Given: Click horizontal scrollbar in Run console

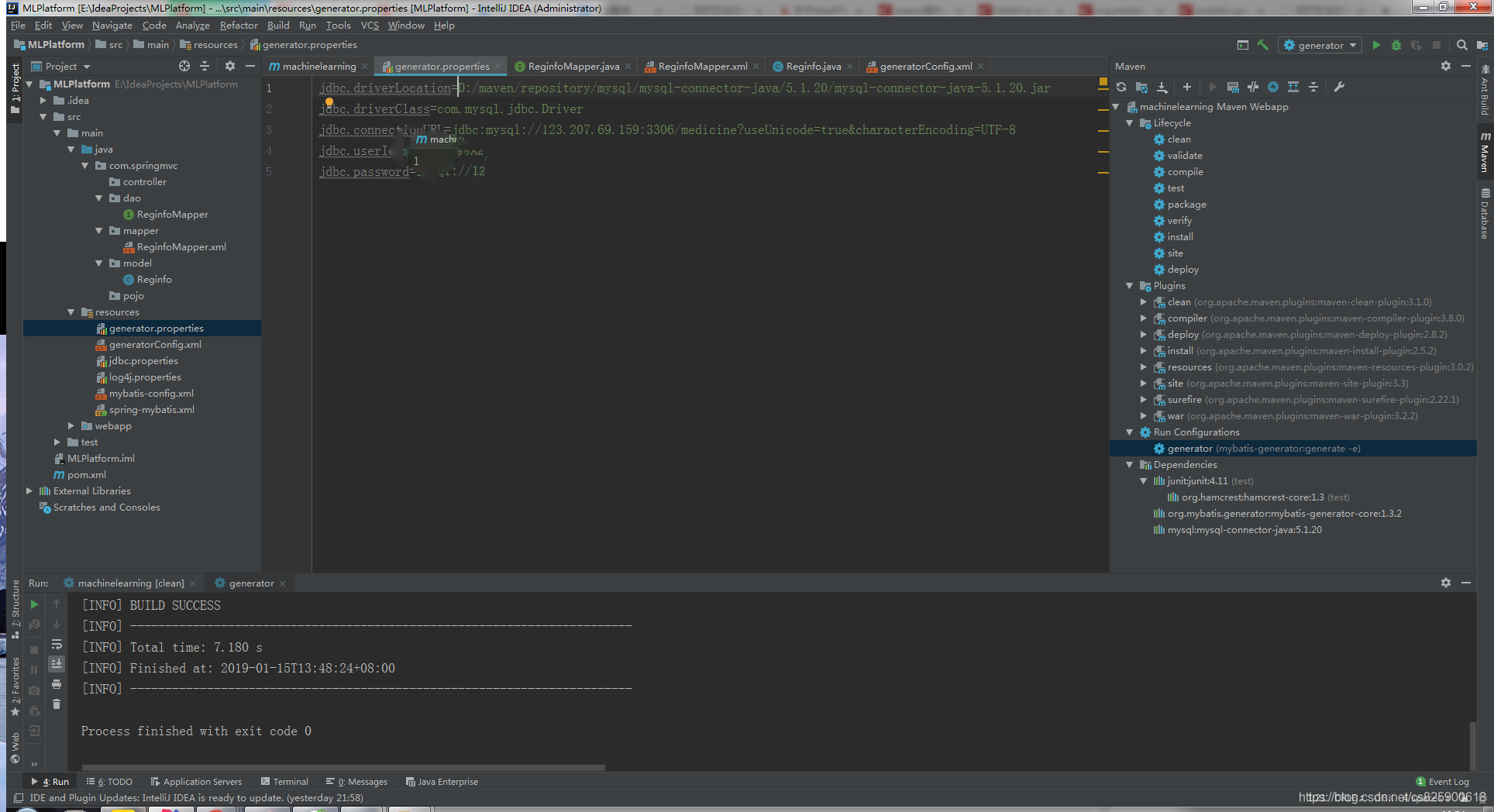Looking at the screenshot, I should point(344,768).
